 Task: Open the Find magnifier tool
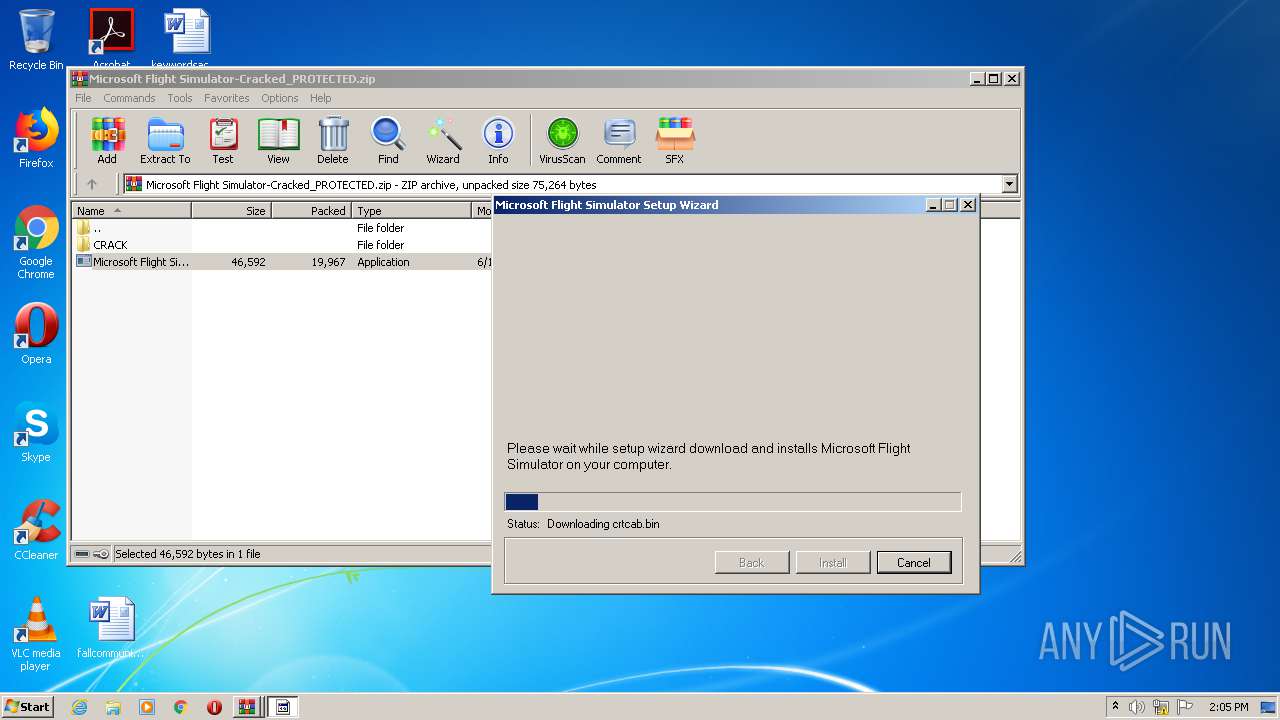tap(388, 140)
